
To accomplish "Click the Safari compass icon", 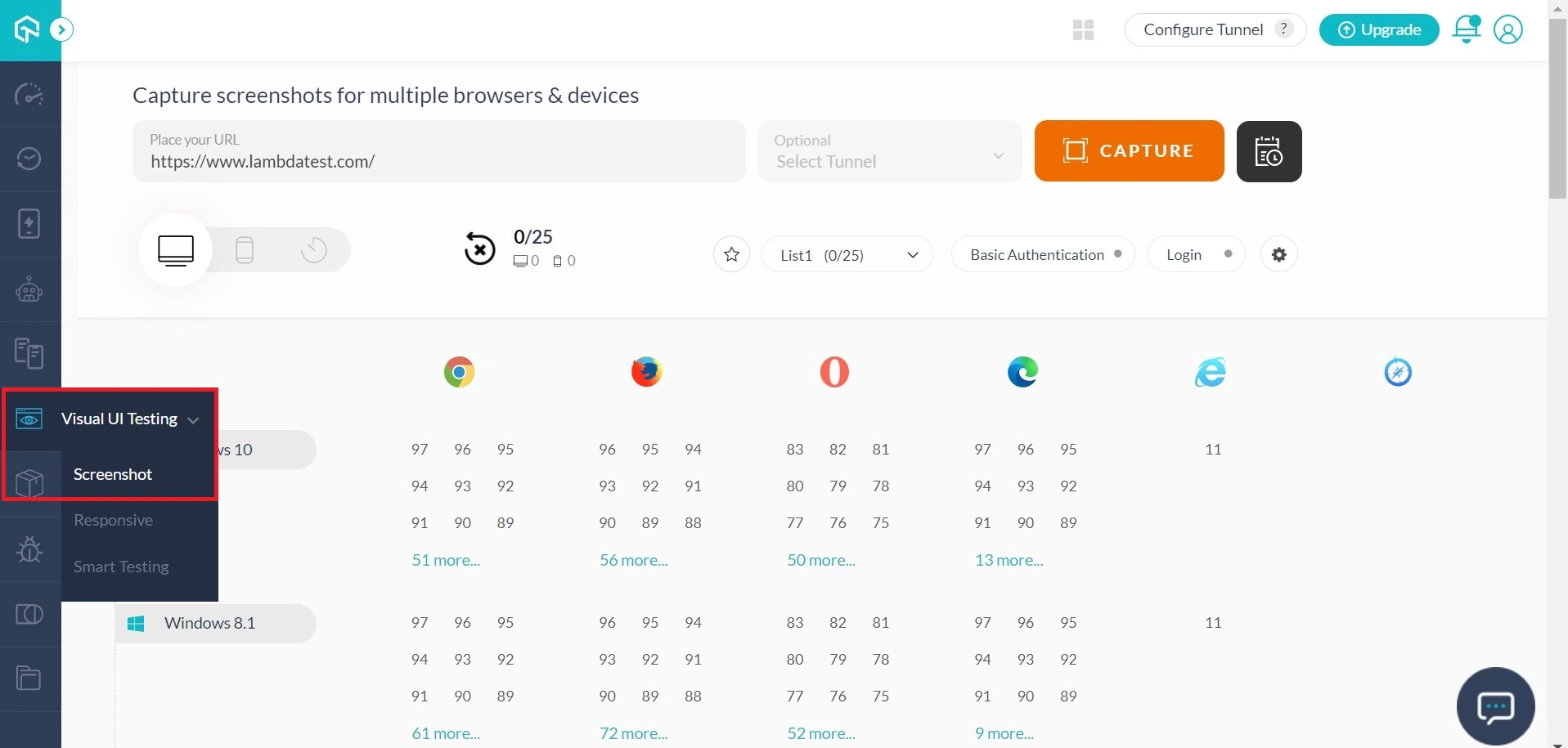I will [x=1397, y=372].
